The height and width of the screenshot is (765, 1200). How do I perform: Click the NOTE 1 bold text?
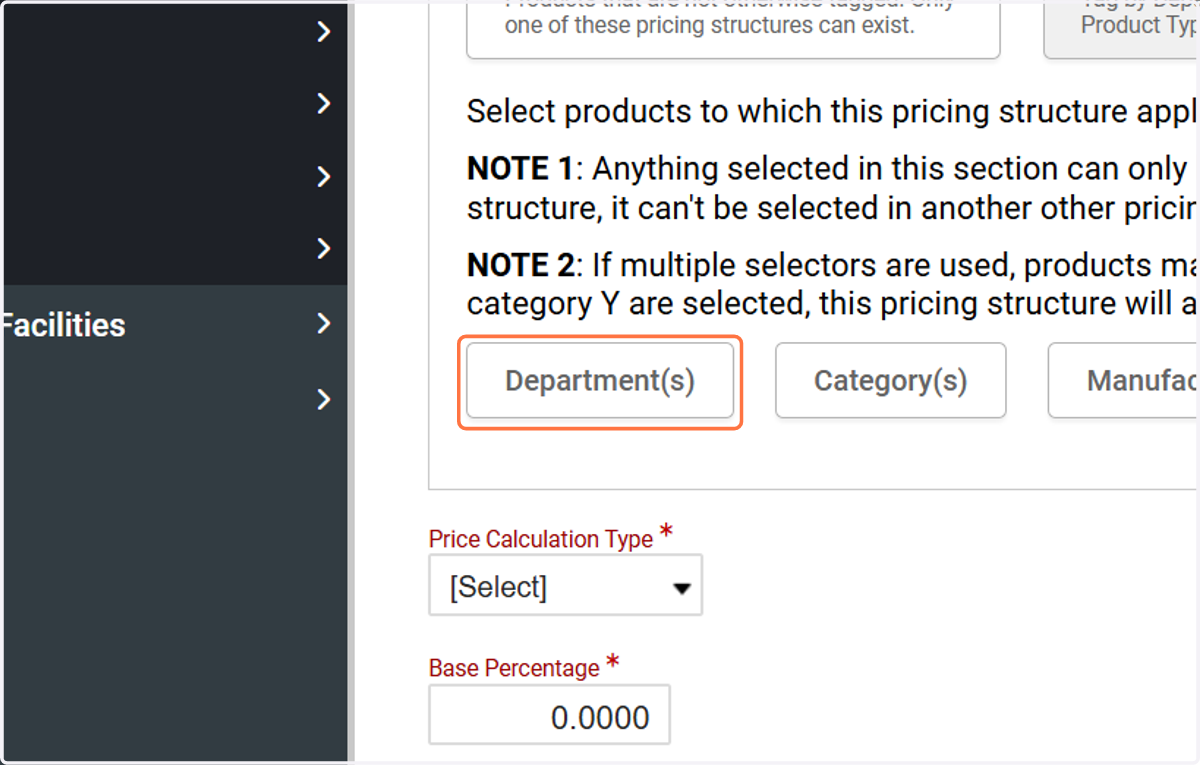(x=520, y=169)
